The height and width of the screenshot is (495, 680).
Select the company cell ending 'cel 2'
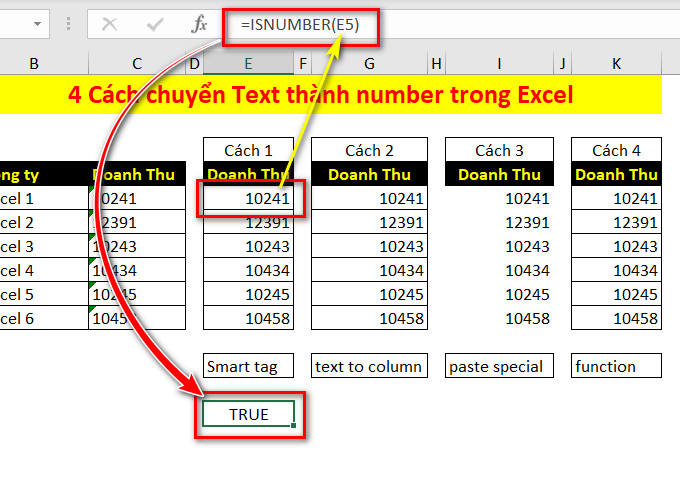(44, 223)
